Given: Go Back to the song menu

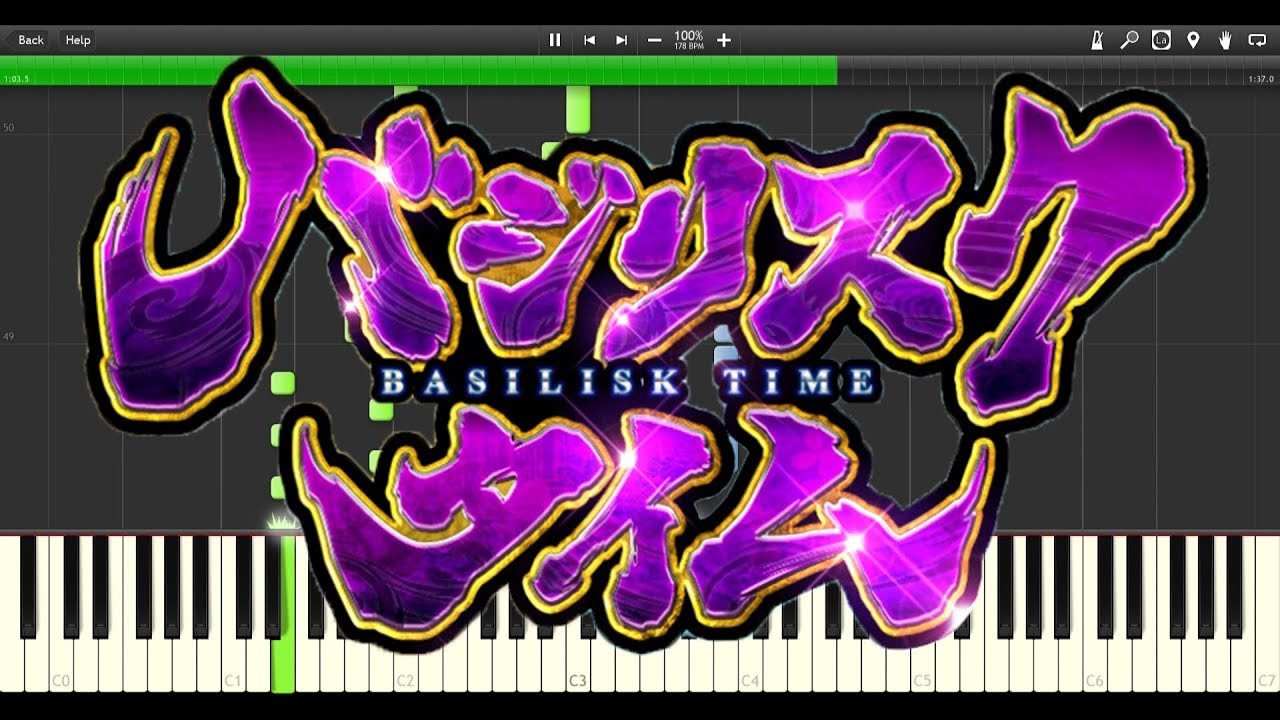Looking at the screenshot, I should click(25, 40).
